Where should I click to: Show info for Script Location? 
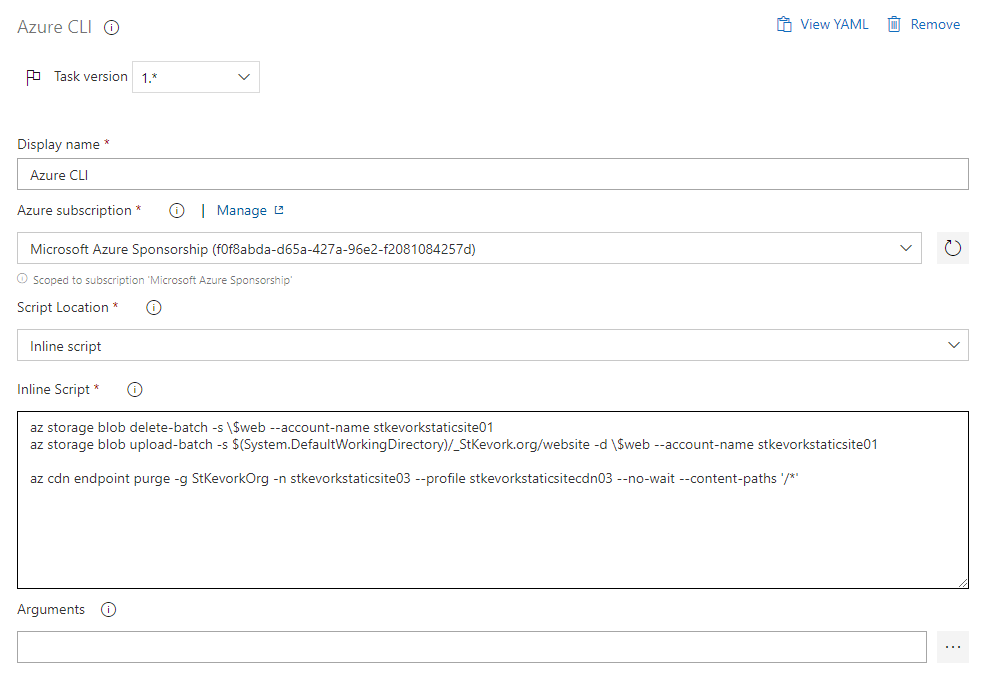[154, 308]
